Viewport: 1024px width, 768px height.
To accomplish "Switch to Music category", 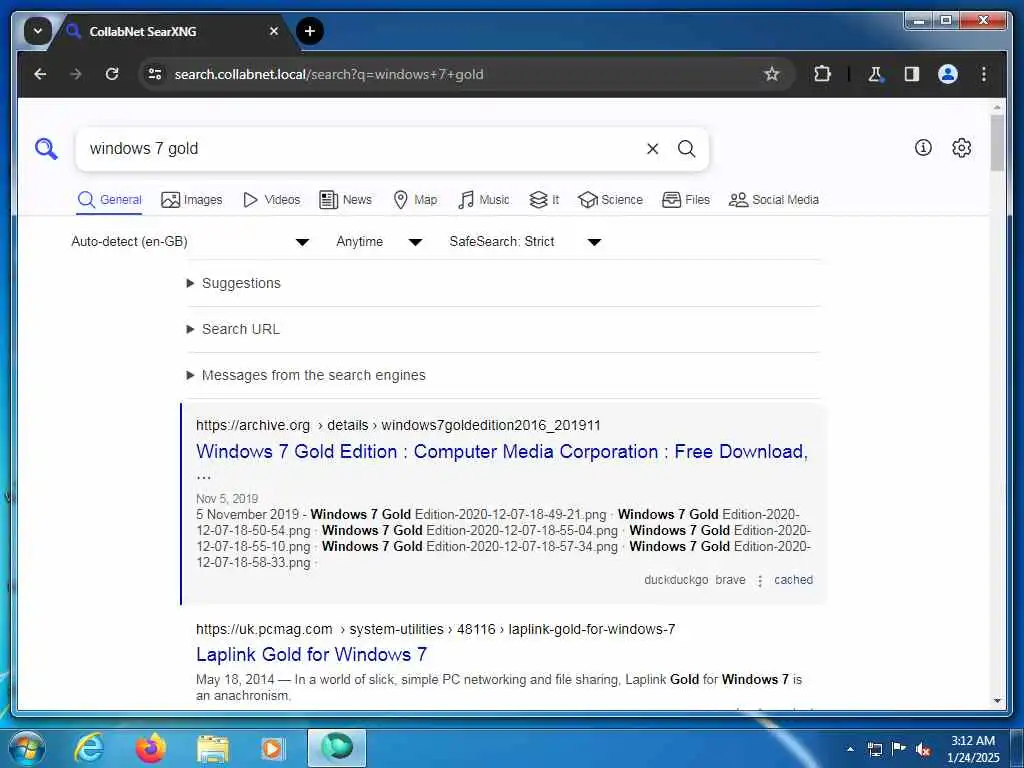I will click(483, 200).
